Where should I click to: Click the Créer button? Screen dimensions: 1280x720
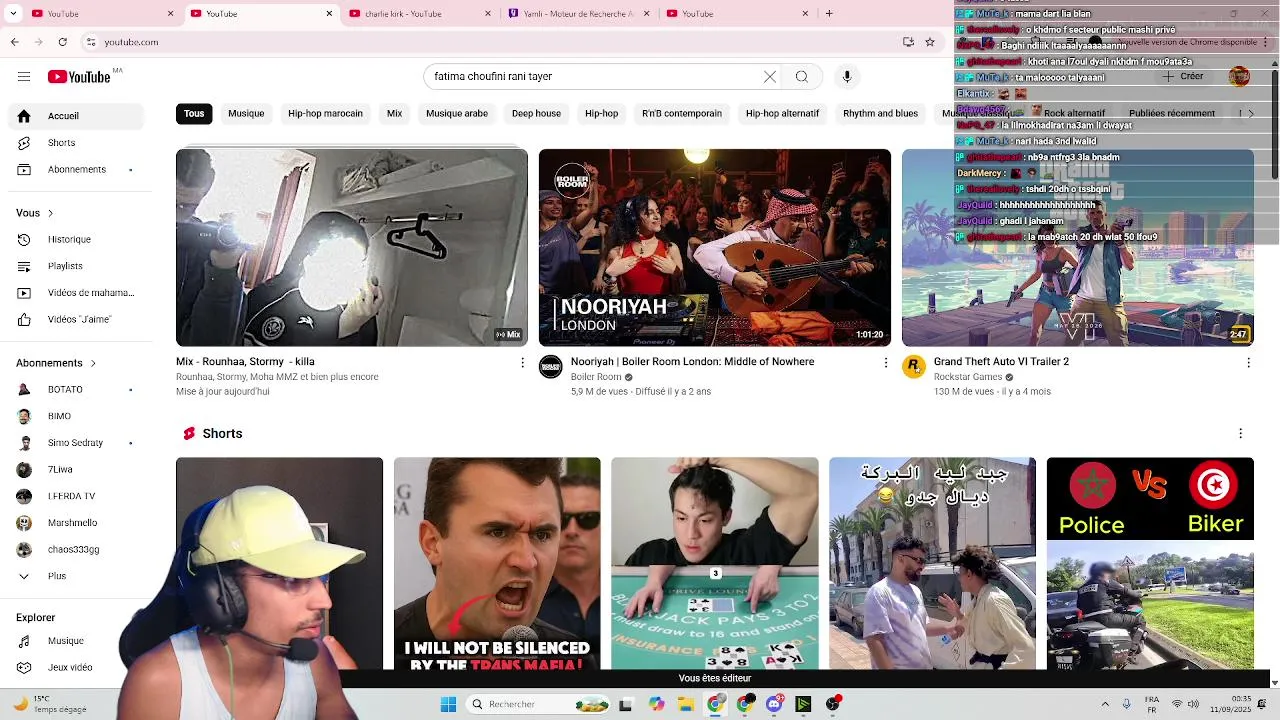tap(1183, 77)
